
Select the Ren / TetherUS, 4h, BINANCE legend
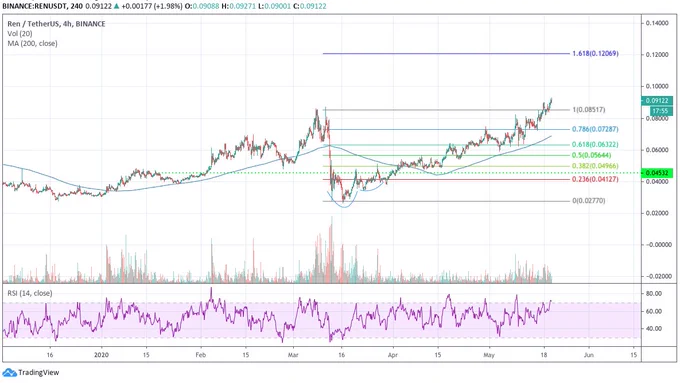(x=56, y=24)
